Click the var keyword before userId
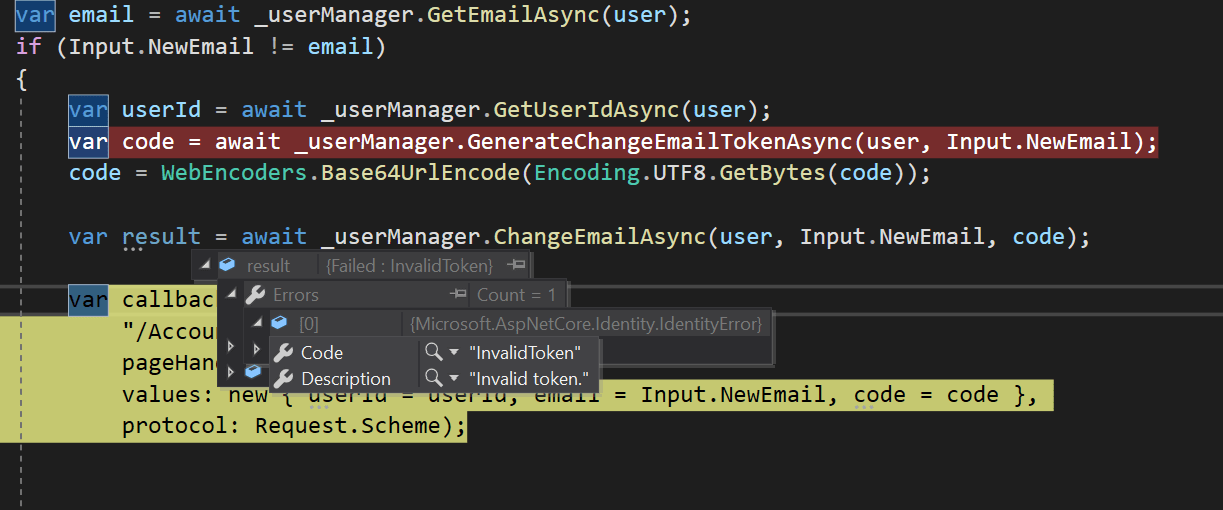 click(88, 110)
